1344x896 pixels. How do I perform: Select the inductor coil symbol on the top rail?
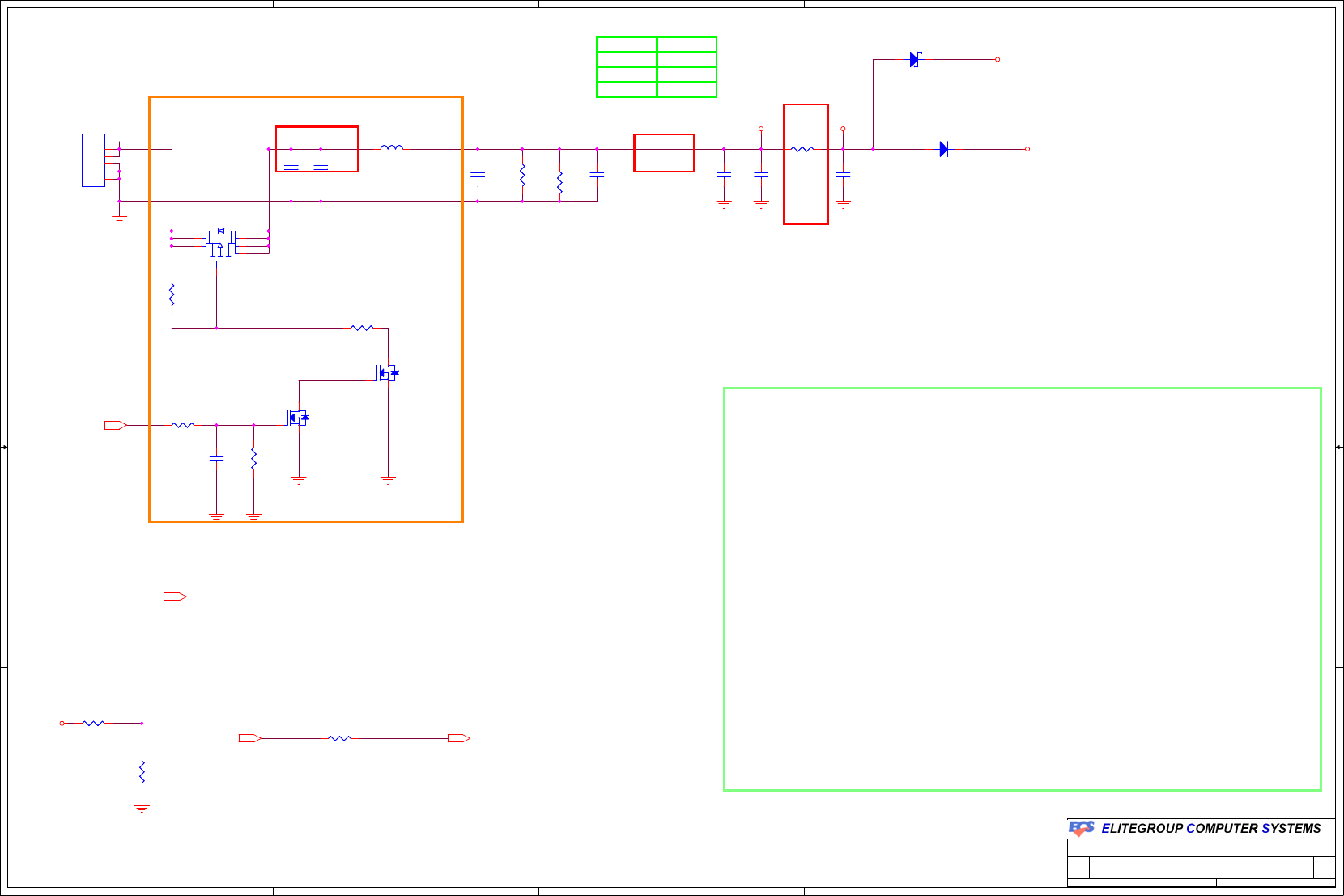click(x=392, y=147)
